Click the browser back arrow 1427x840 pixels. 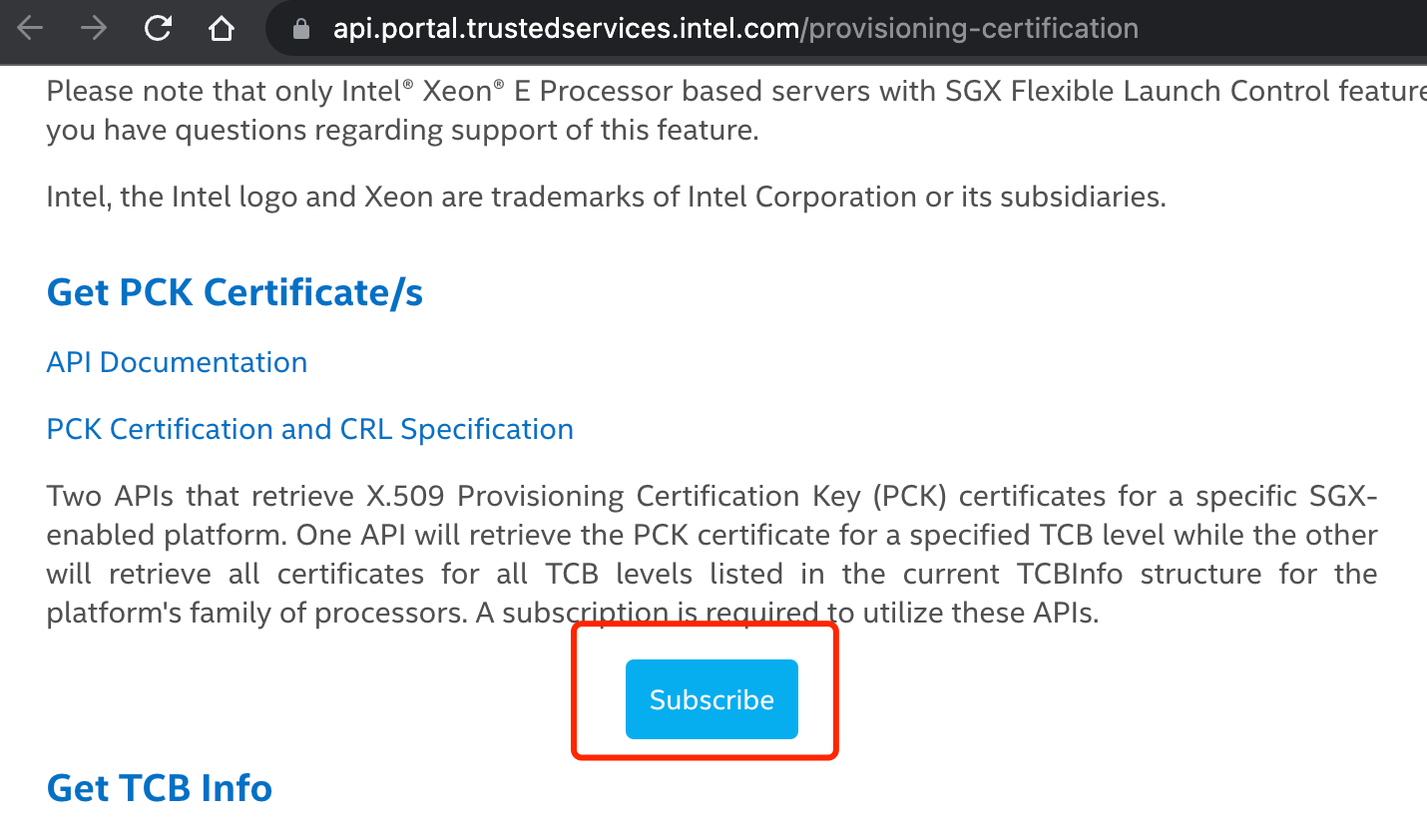pyautogui.click(x=31, y=28)
